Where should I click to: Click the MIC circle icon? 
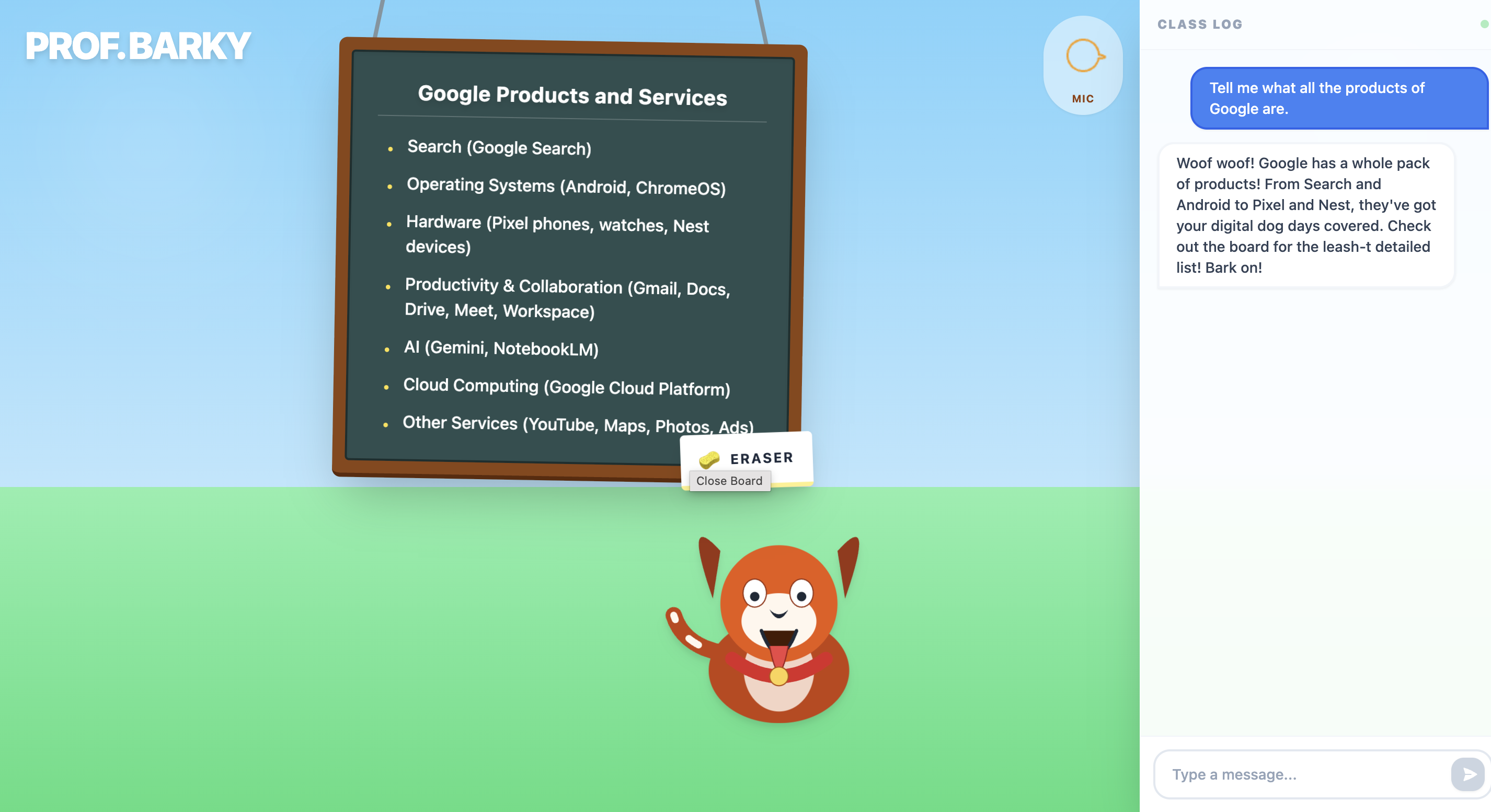pyautogui.click(x=1083, y=55)
